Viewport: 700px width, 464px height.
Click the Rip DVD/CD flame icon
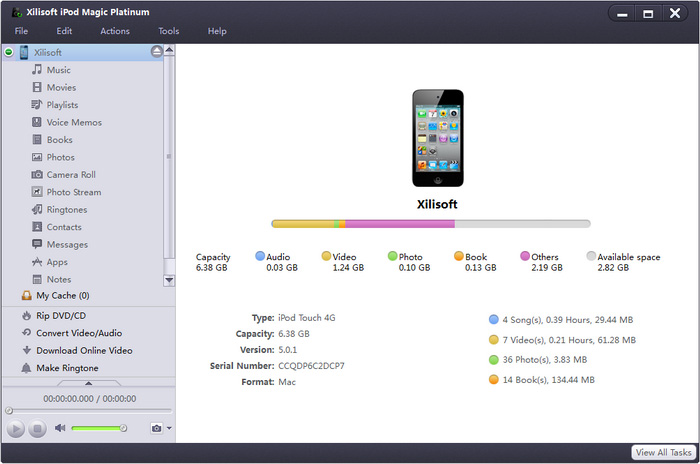click(x=27, y=315)
